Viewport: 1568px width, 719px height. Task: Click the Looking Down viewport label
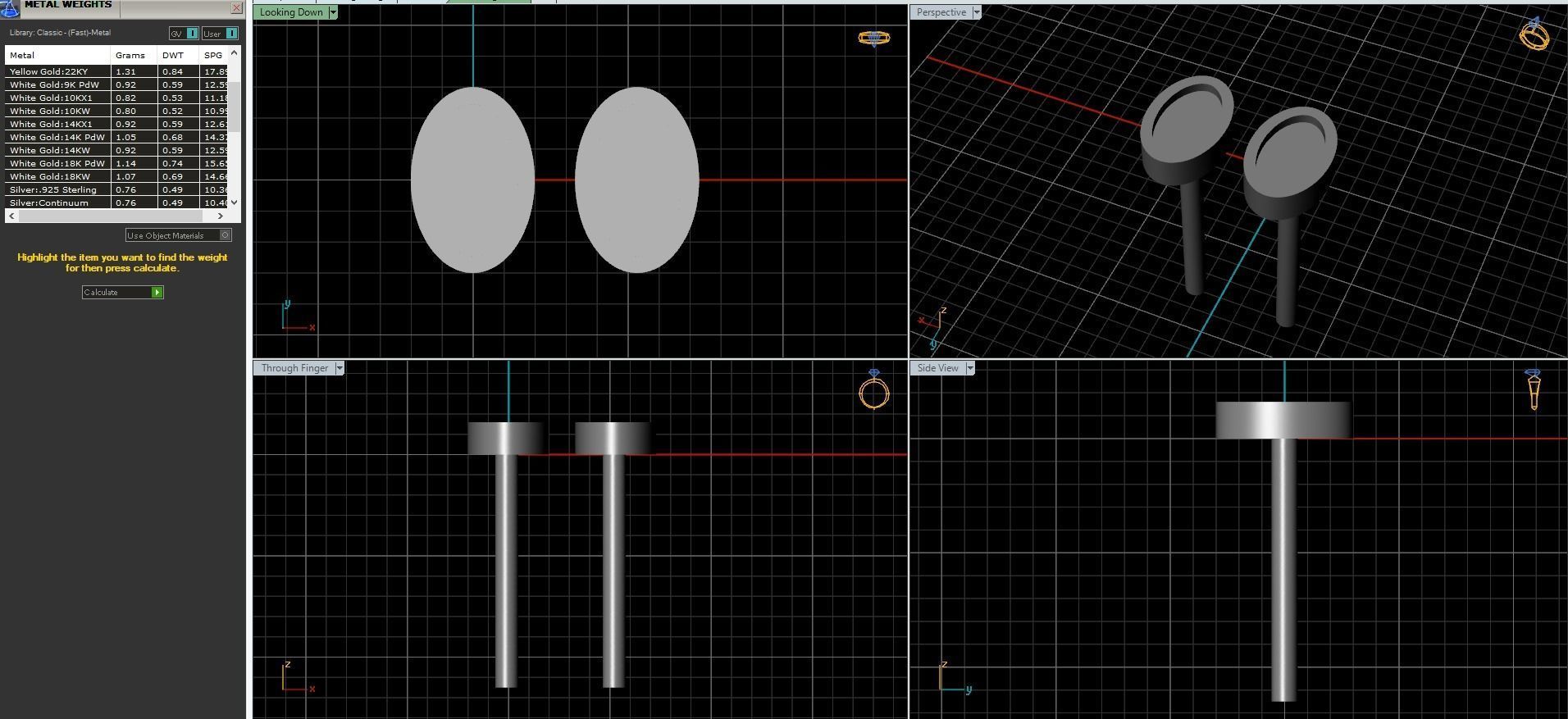[291, 12]
